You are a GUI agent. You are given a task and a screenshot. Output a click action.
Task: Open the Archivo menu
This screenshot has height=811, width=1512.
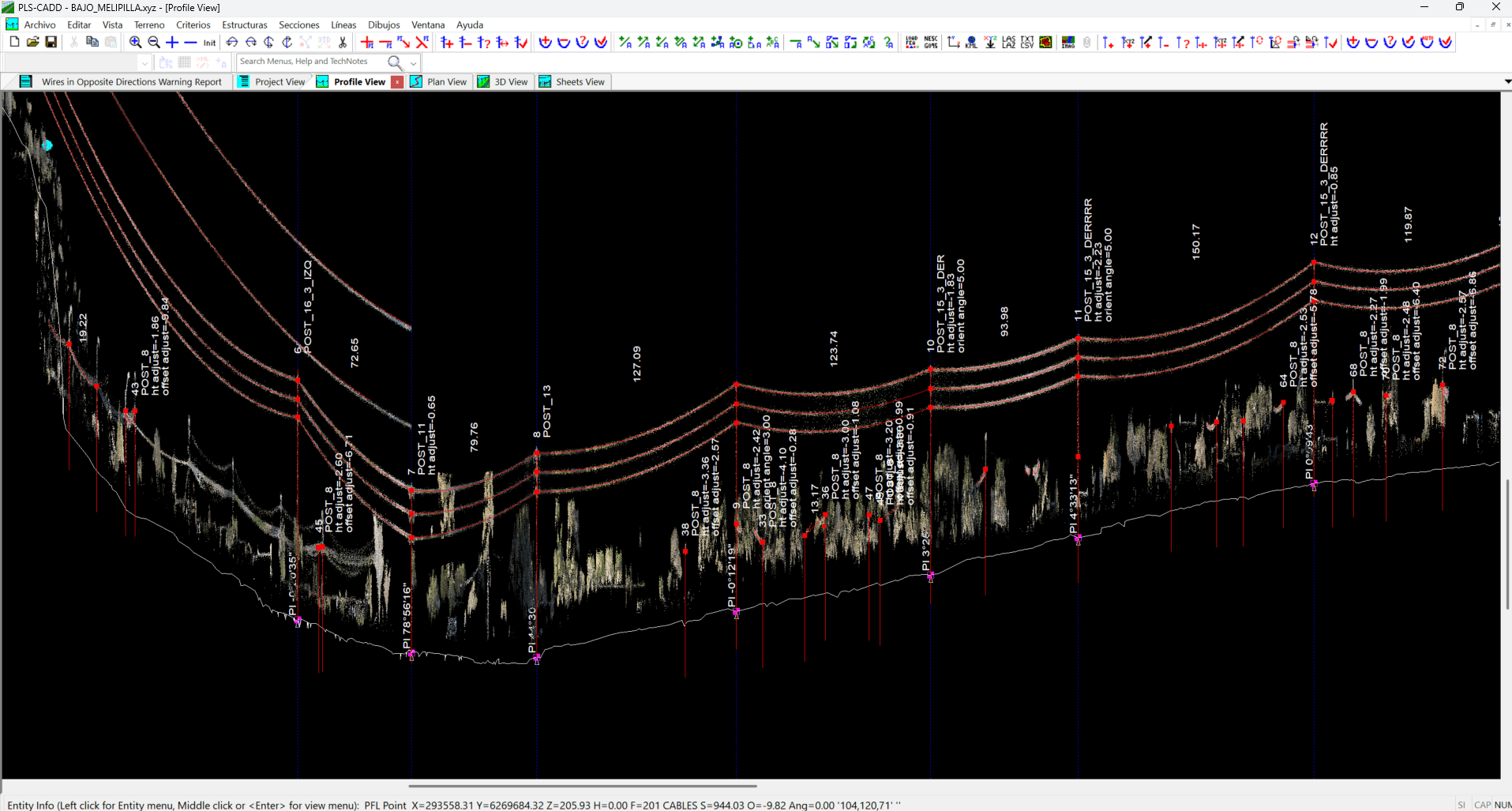click(39, 24)
